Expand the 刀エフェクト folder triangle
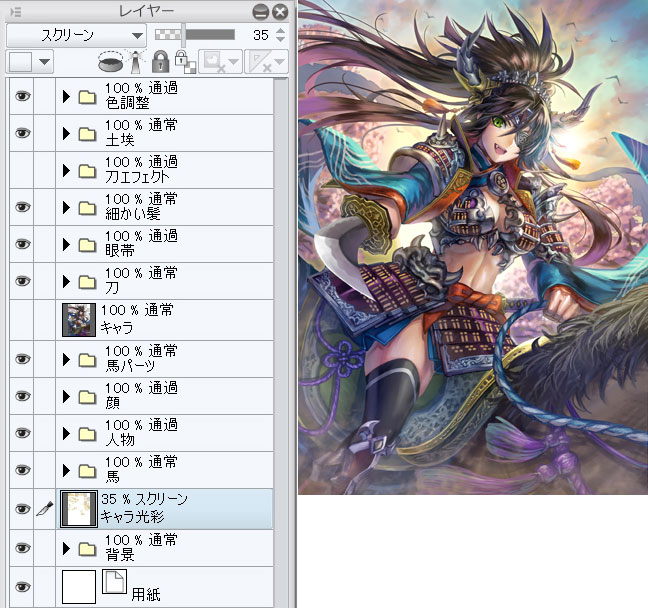Screen dimensions: 648x608 pyautogui.click(x=66, y=171)
